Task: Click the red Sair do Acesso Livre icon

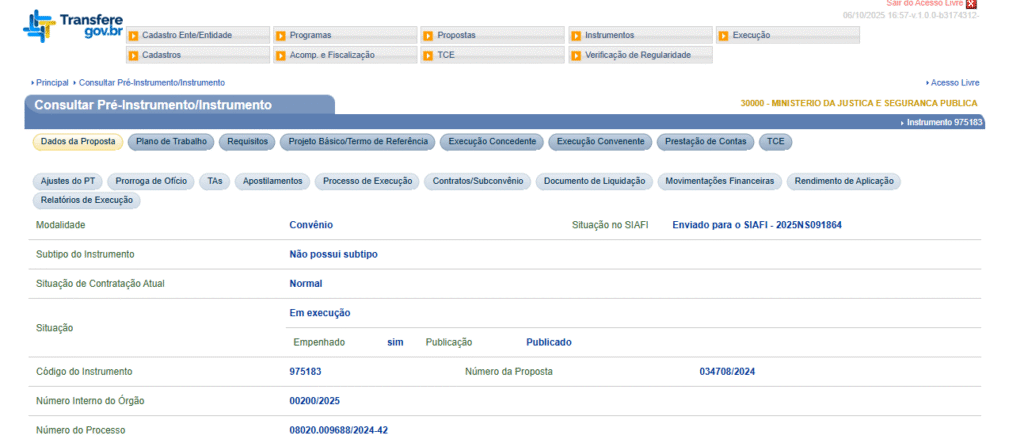Action: pos(971,5)
